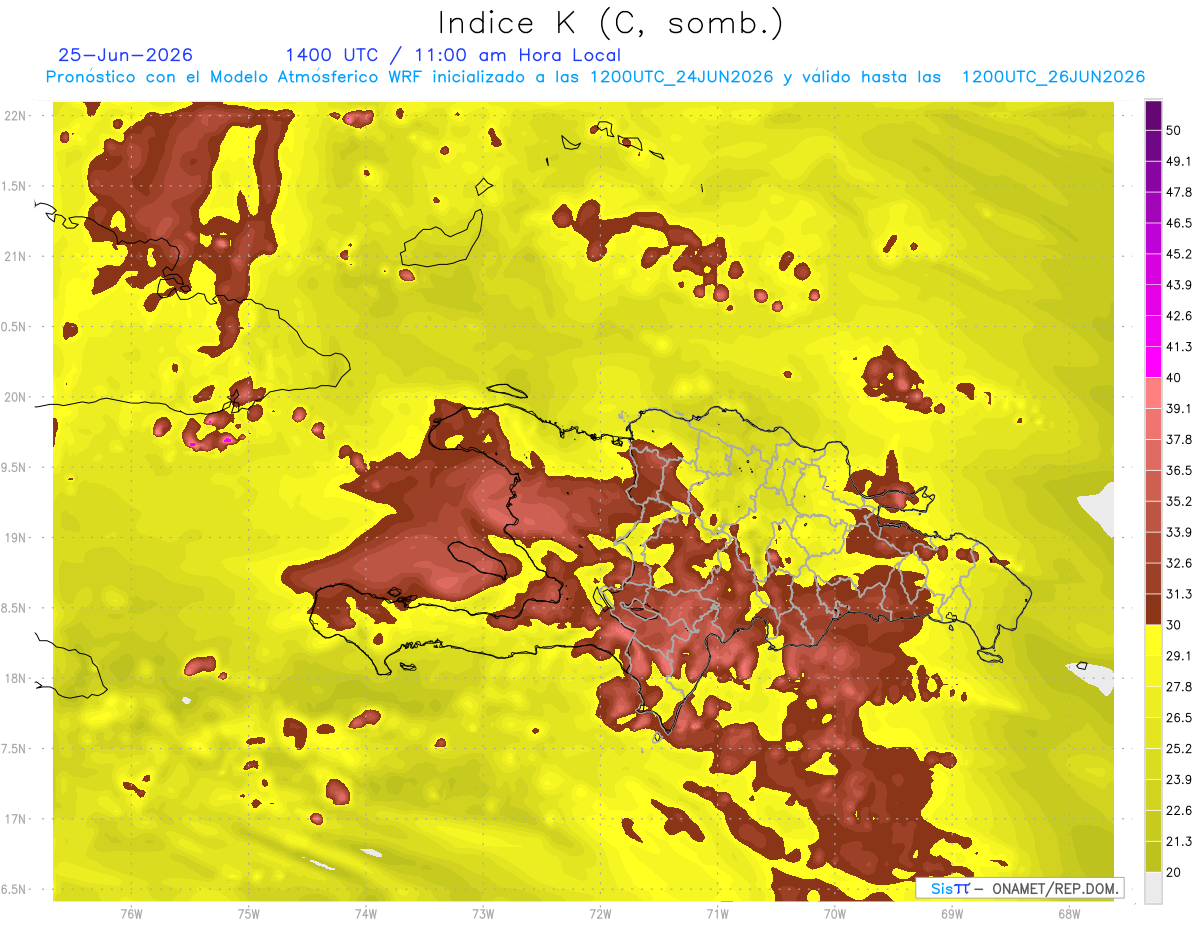Click the longitude axis label "70W"
Viewport: 1200px width, 927px height.
pos(835,913)
